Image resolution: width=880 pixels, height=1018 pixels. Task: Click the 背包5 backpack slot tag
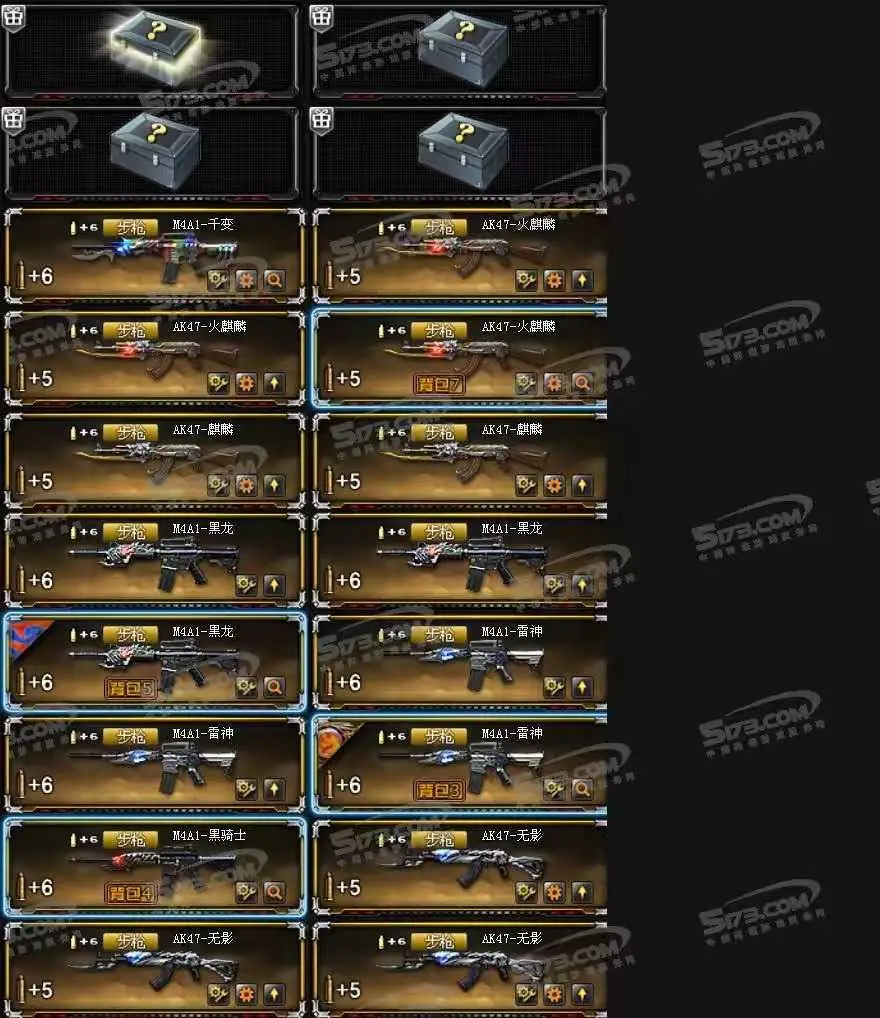[130, 688]
